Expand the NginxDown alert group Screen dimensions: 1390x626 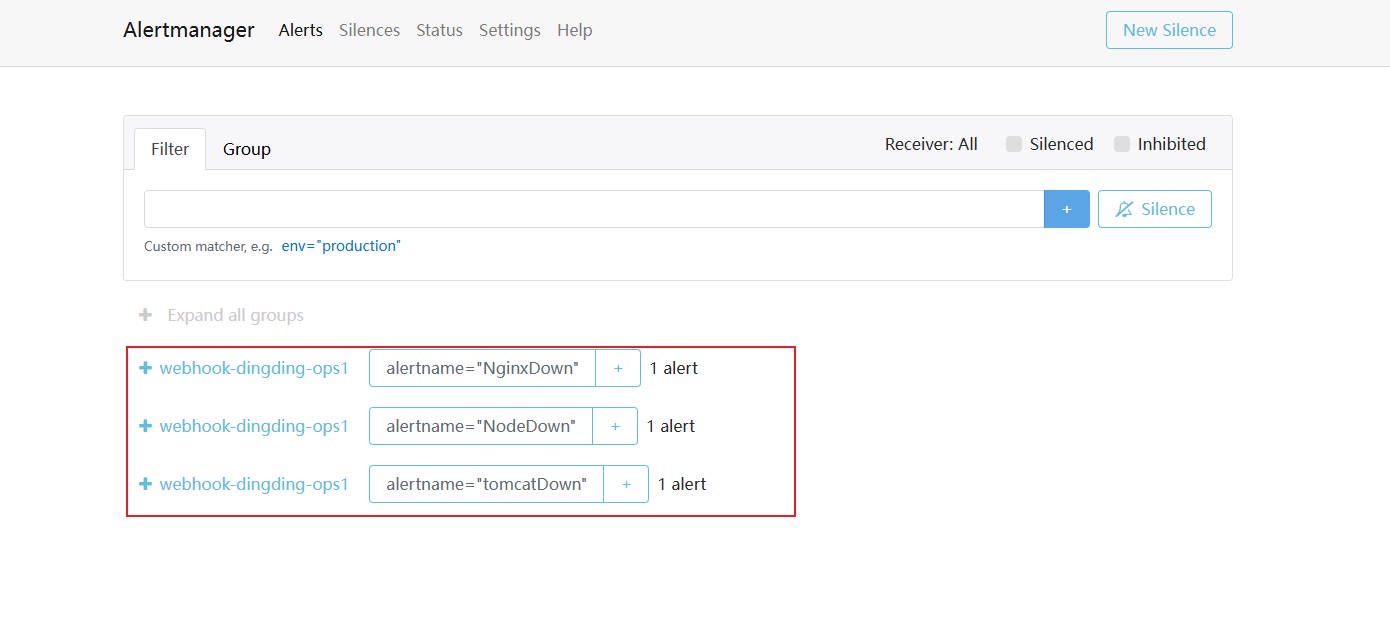[x=145, y=368]
